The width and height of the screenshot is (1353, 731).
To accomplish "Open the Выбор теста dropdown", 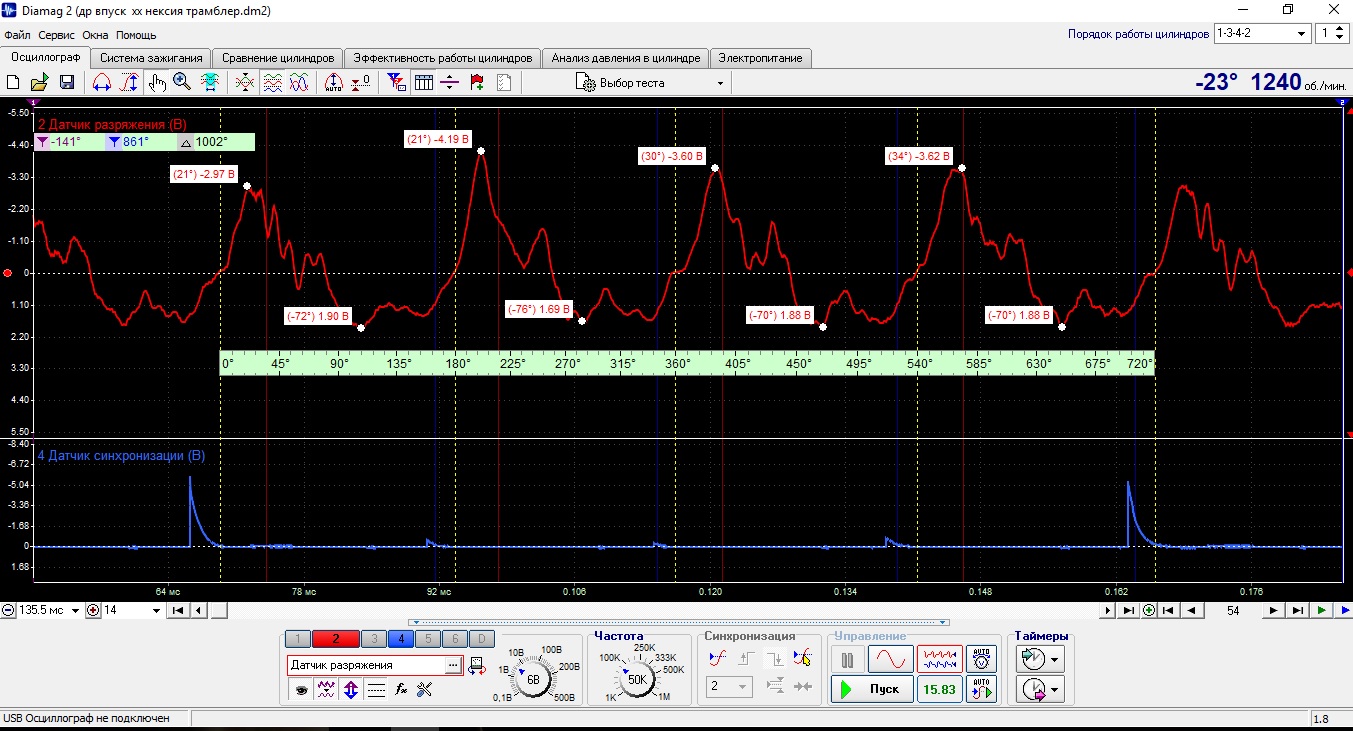I will pyautogui.click(x=650, y=83).
